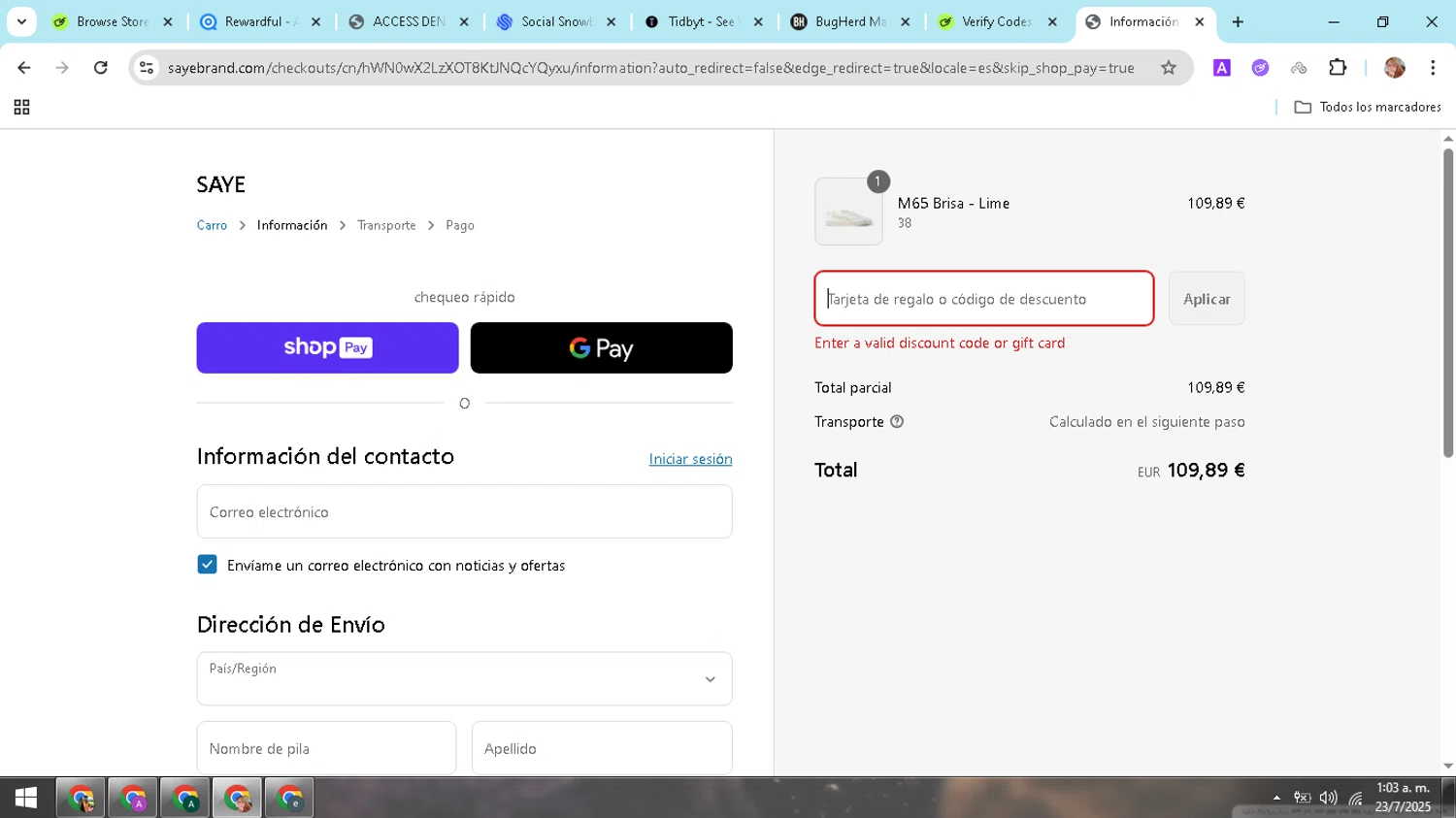This screenshot has height=818, width=1456.
Task: Focus the Correo electrónico field
Action: point(464,511)
